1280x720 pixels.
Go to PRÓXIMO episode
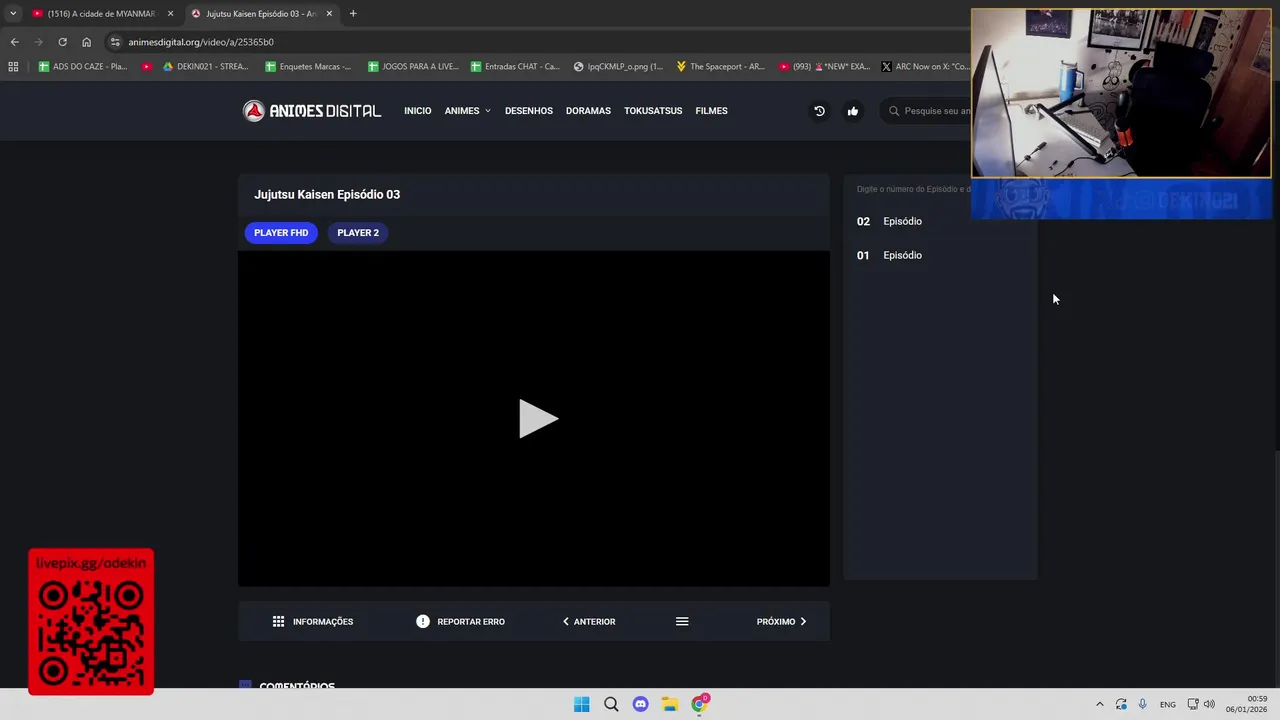click(x=781, y=621)
